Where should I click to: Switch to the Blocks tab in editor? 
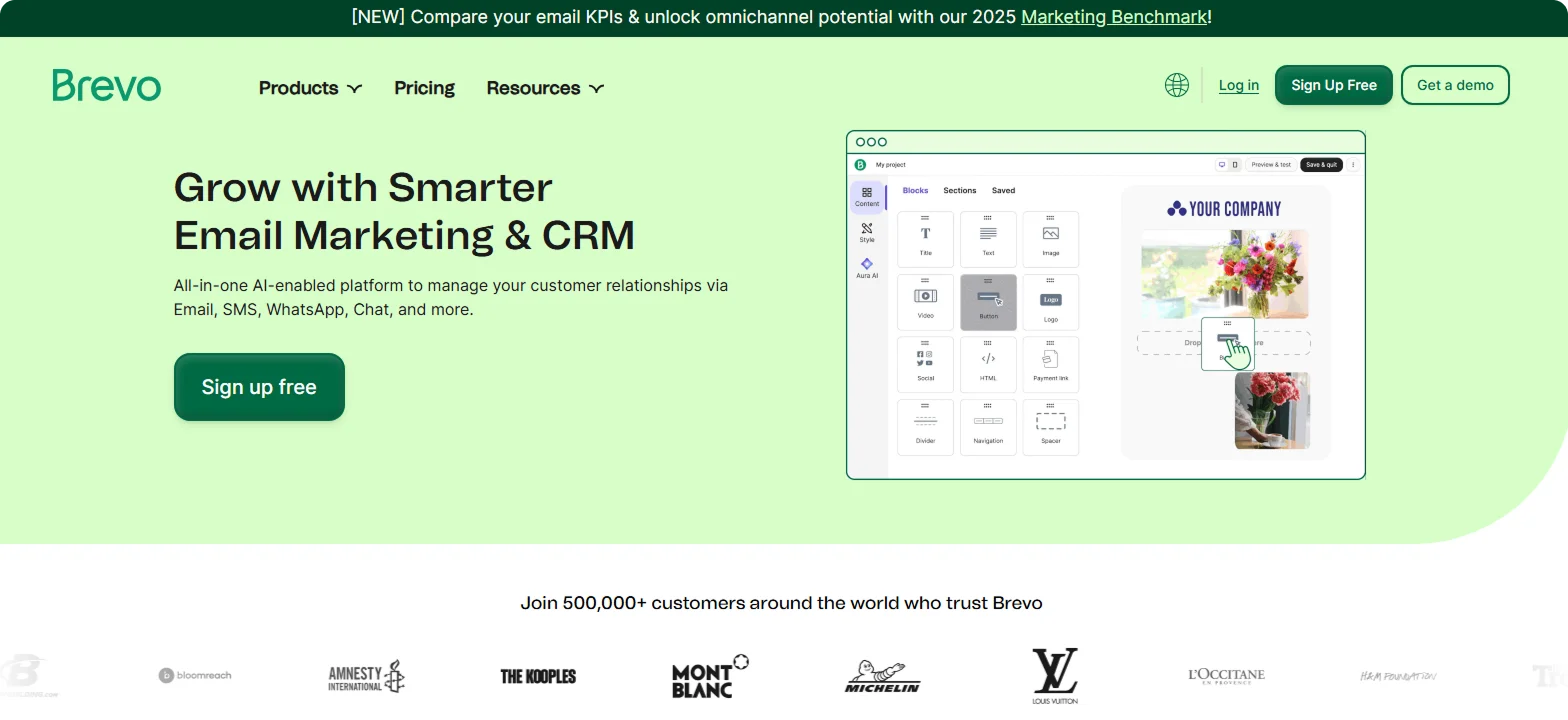[x=915, y=190]
